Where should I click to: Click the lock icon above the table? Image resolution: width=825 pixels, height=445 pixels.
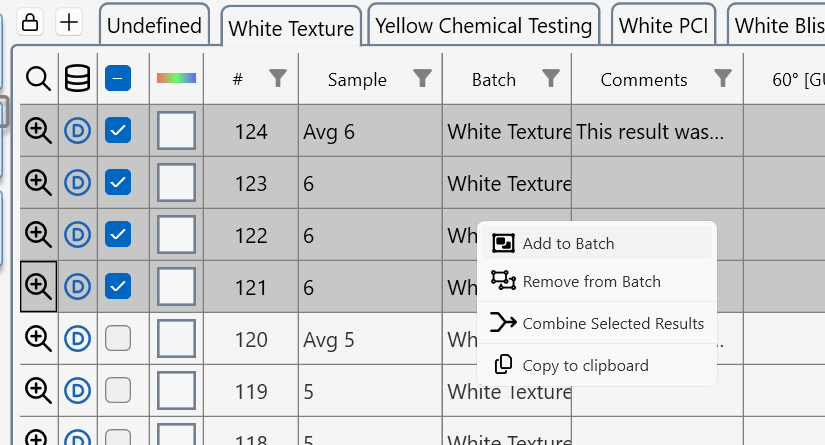tap(31, 22)
